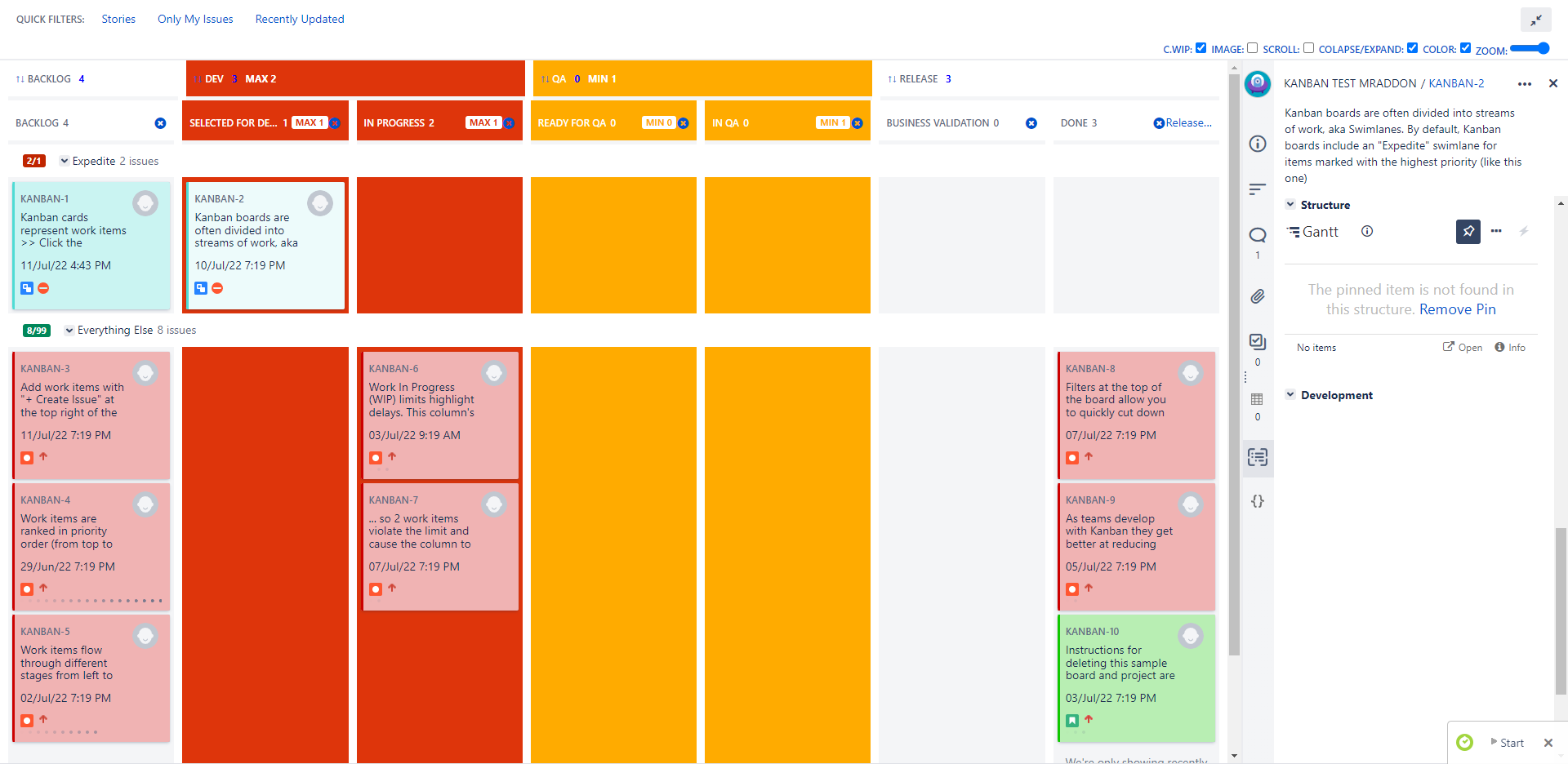Screen dimensions: 1568x764
Task: Open the comments icon in the sidebar
Action: tap(1257, 235)
